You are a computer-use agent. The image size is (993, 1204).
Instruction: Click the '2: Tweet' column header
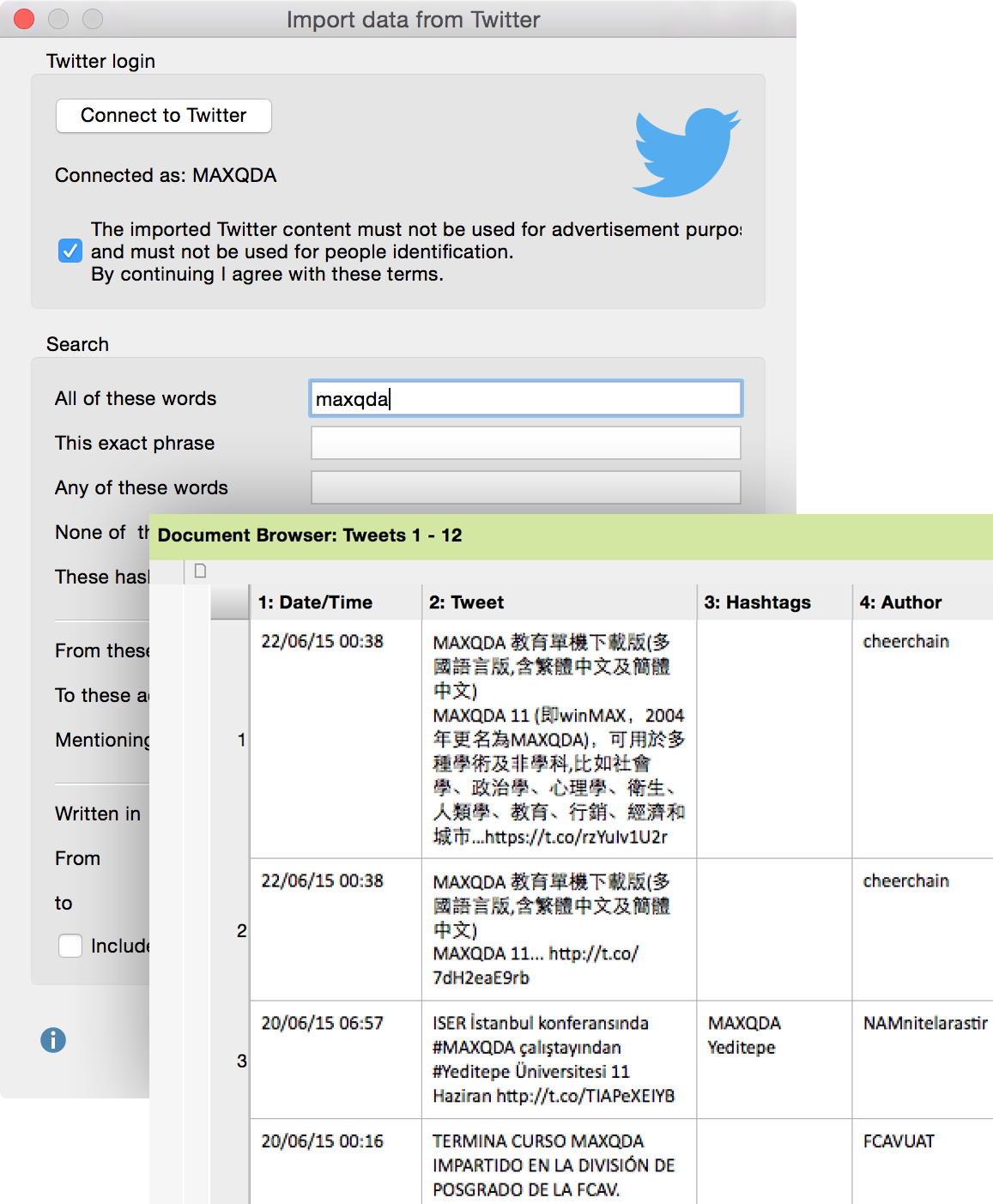pyautogui.click(x=559, y=602)
